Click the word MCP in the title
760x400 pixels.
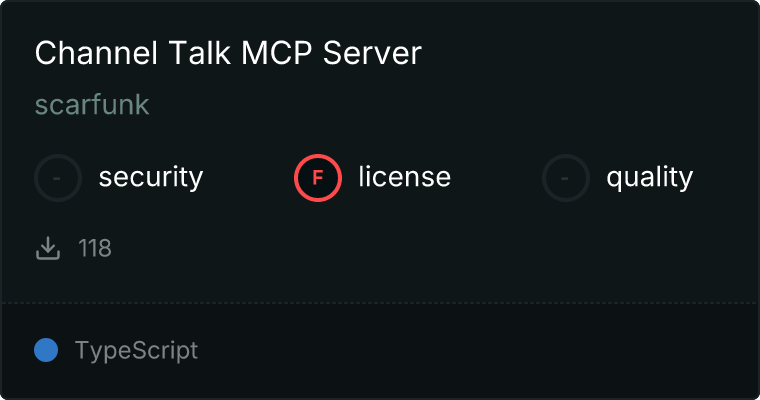[277, 52]
